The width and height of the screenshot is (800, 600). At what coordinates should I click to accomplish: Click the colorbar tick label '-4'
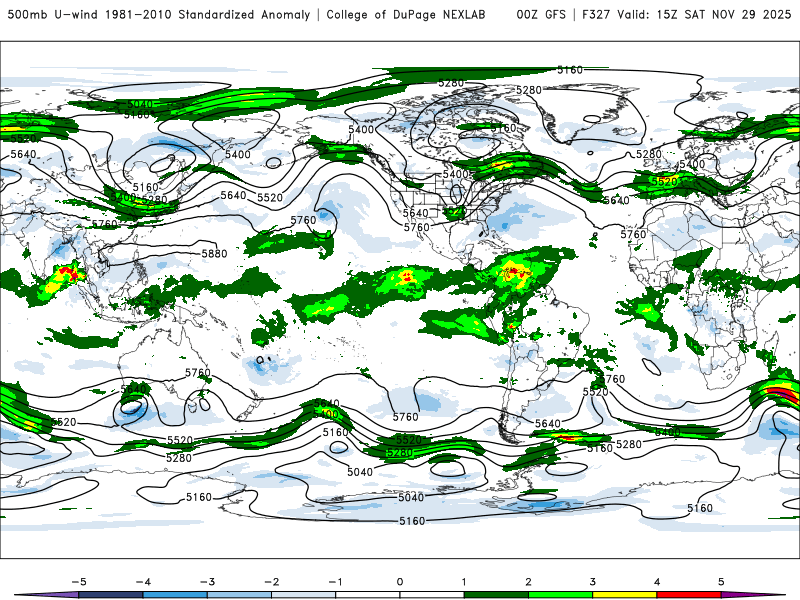[143, 582]
